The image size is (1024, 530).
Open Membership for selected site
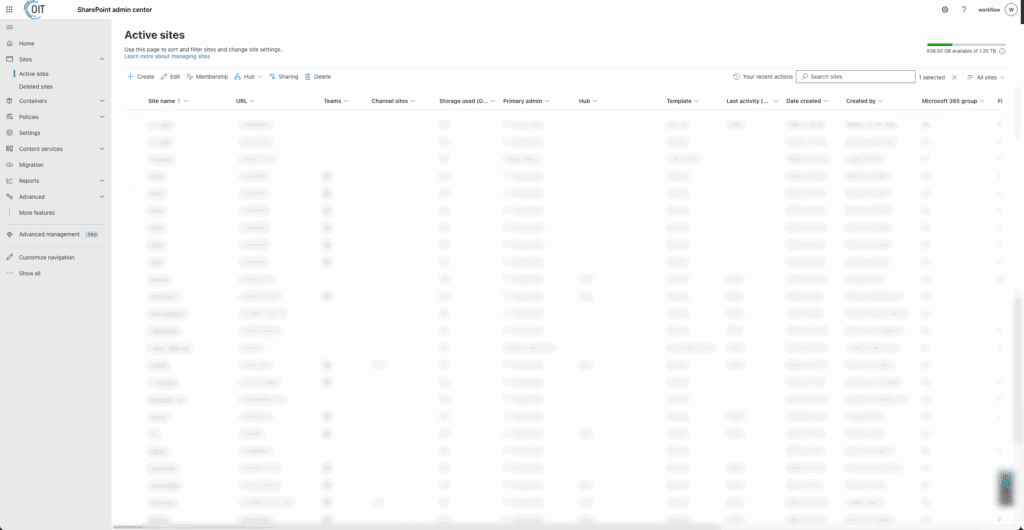tap(207, 76)
